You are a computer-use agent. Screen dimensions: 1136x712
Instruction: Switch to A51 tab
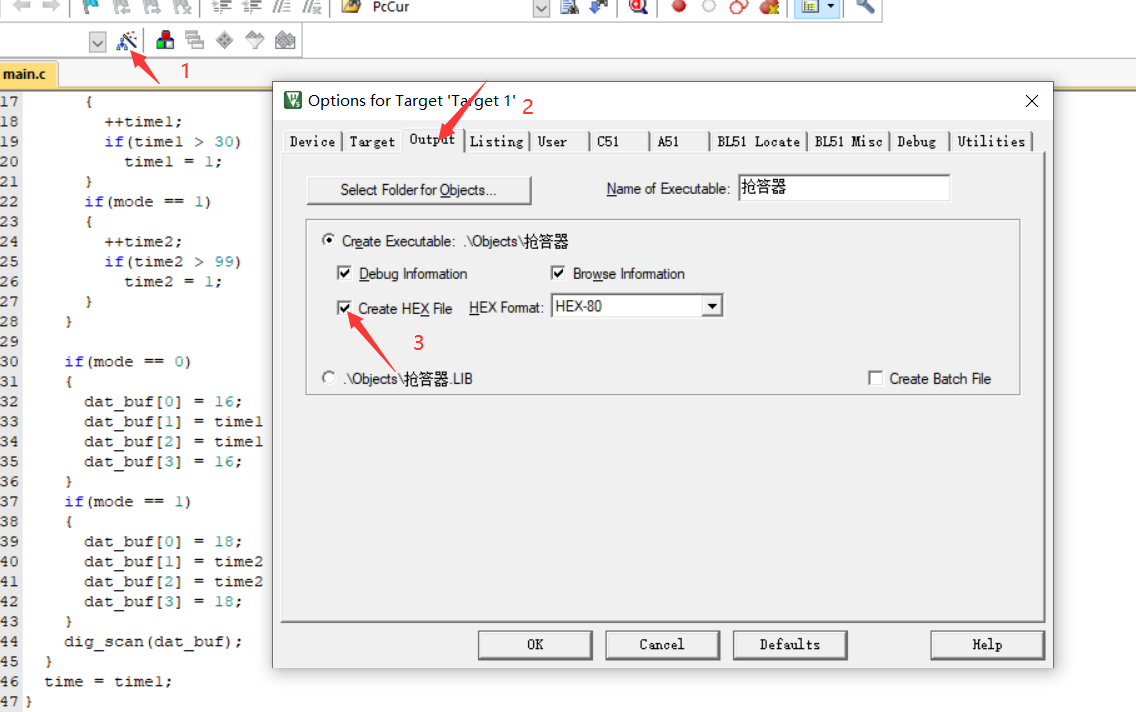[x=668, y=141]
